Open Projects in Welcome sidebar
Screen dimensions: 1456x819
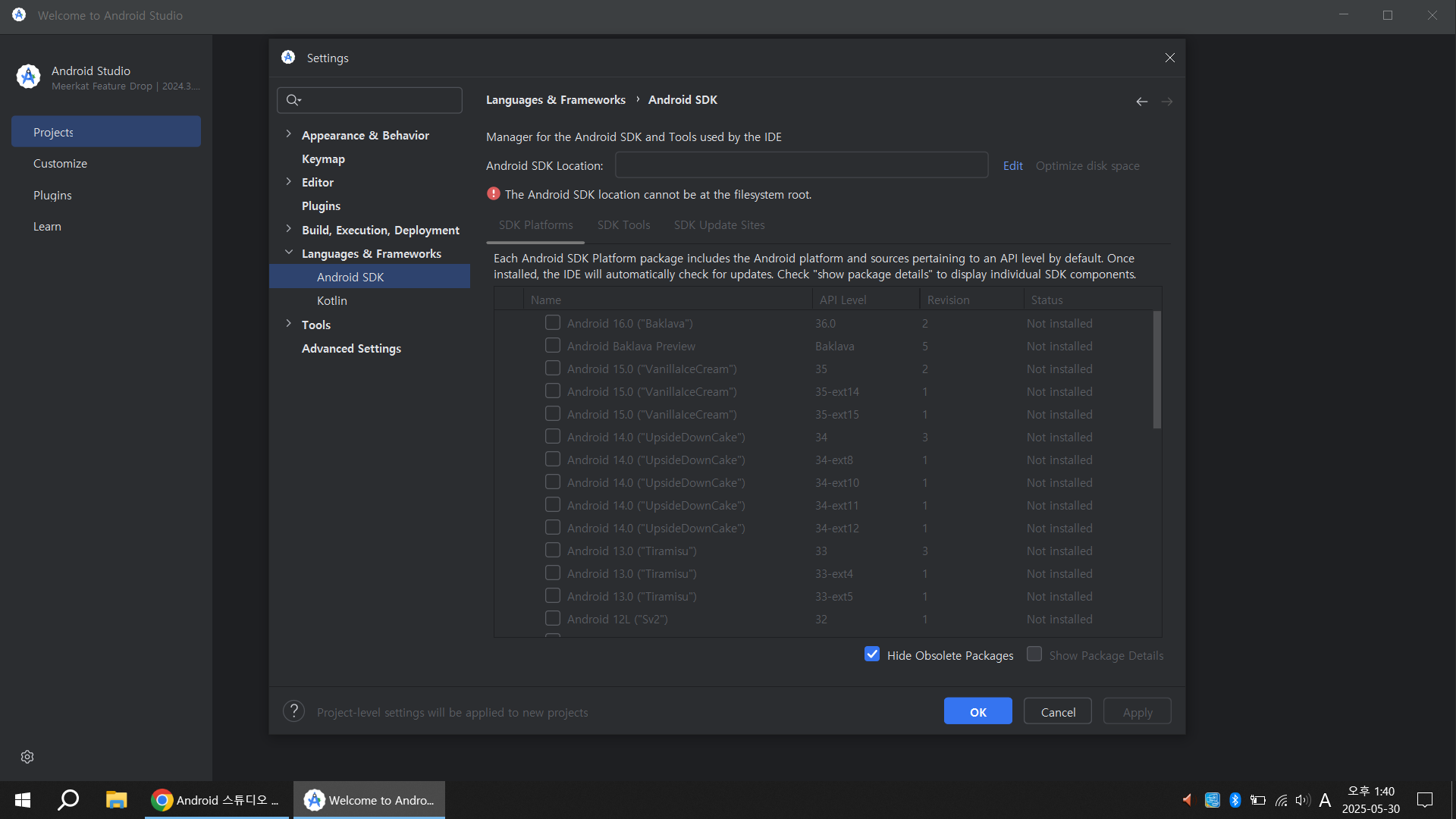[x=106, y=132]
